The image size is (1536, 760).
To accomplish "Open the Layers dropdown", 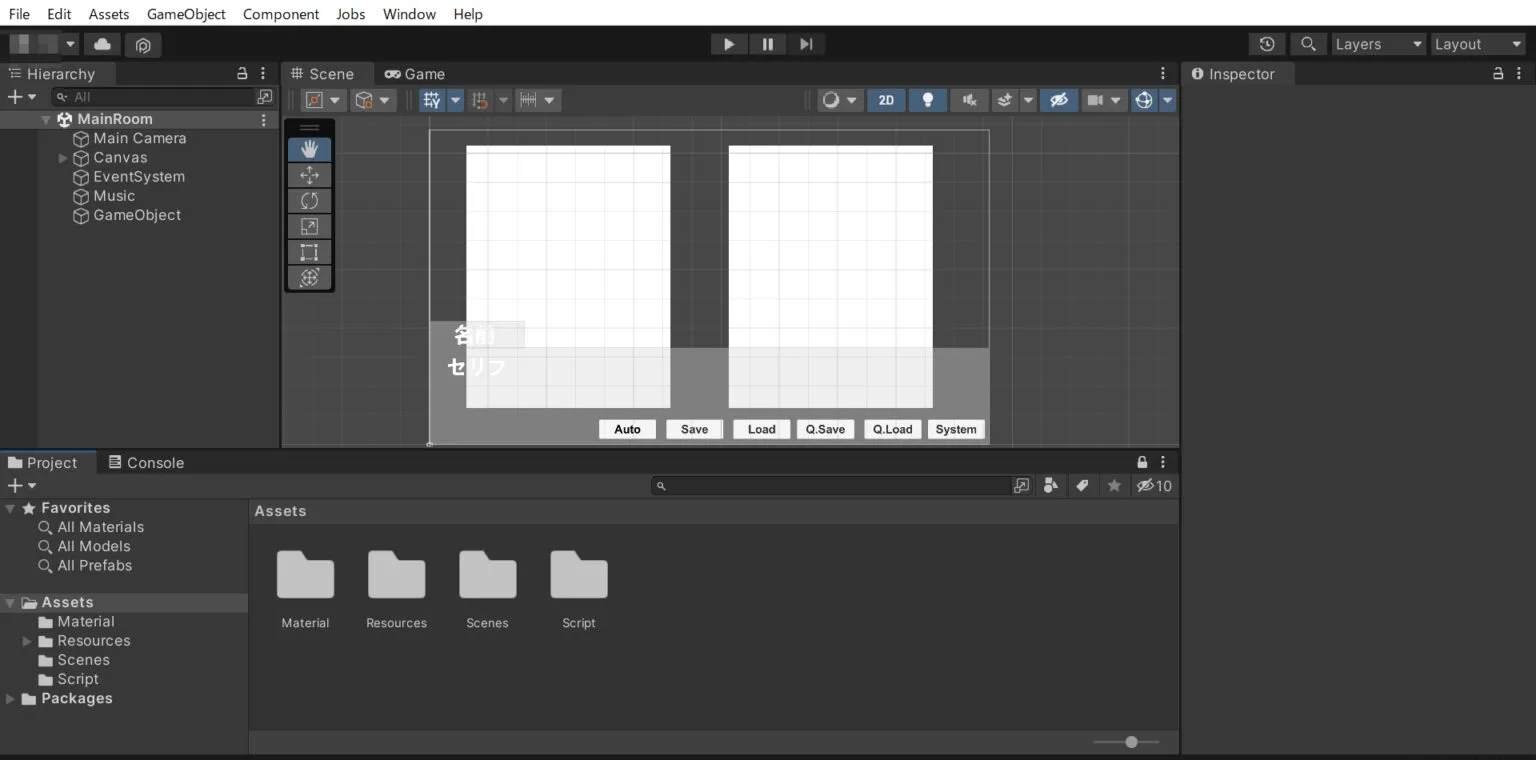I will [x=1378, y=44].
